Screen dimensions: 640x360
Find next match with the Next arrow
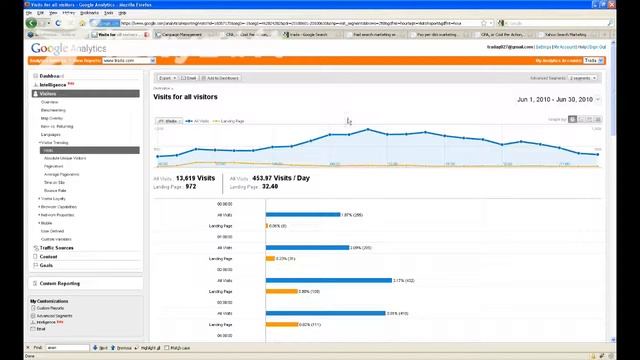coord(100,348)
